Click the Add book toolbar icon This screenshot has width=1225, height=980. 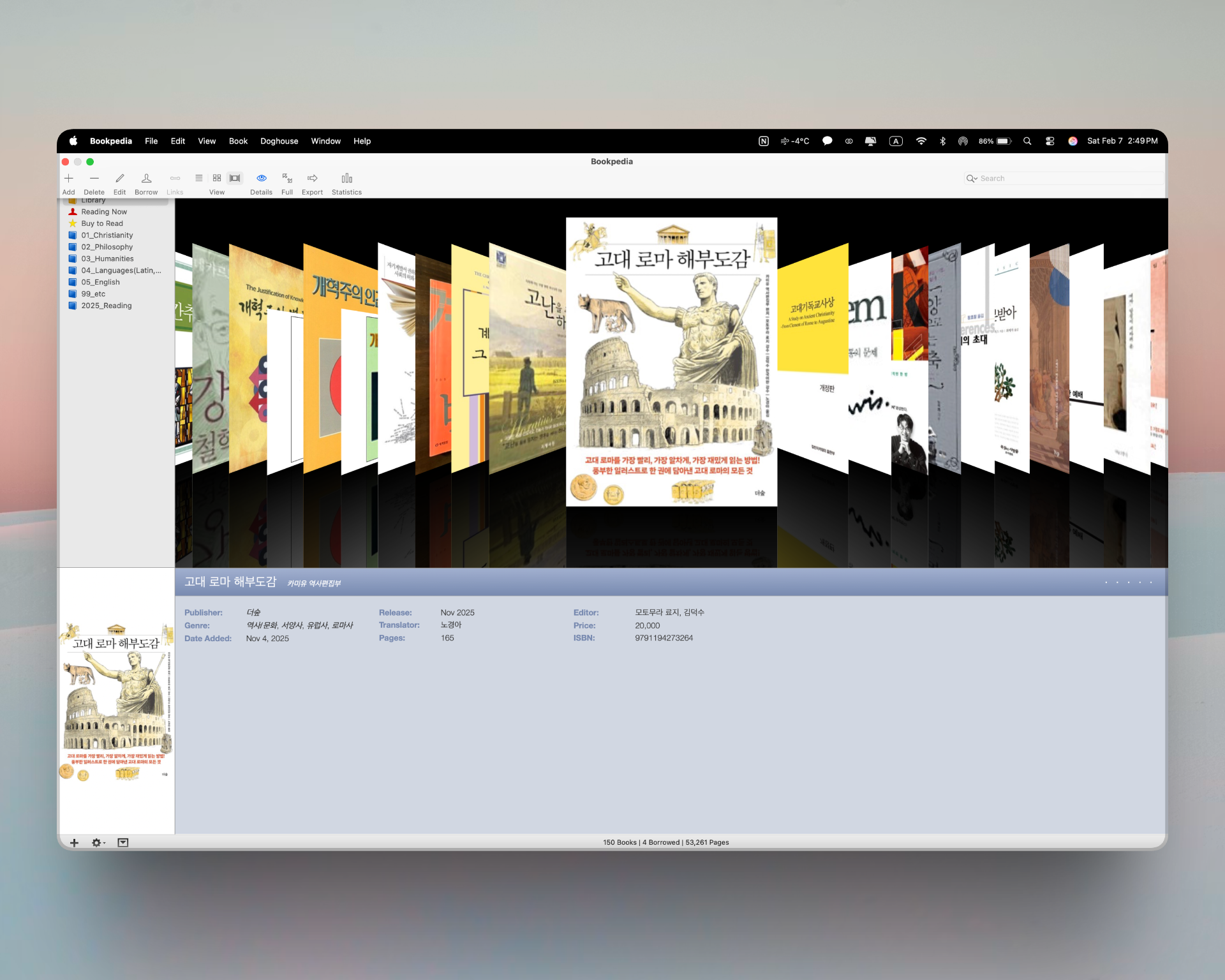pos(69,179)
